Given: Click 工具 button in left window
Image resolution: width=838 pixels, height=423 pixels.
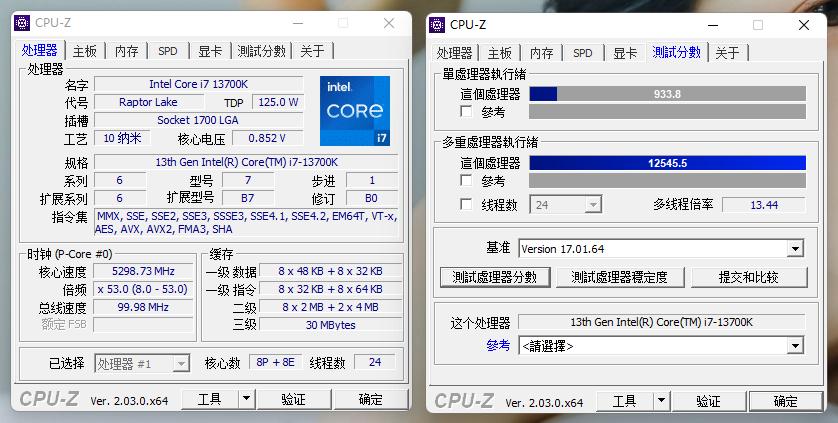Looking at the screenshot, I should 210,399.
